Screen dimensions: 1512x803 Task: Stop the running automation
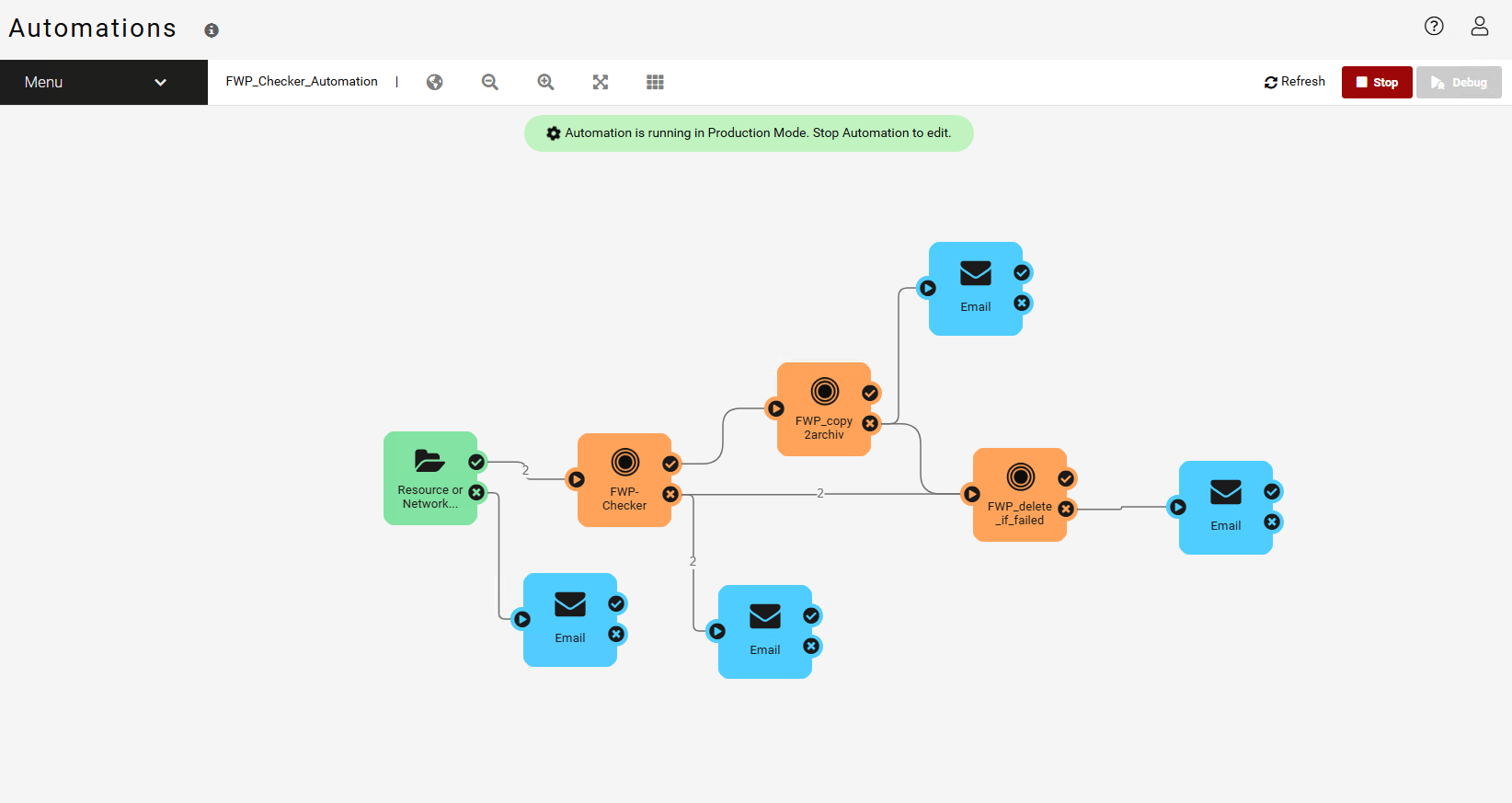[1377, 82]
